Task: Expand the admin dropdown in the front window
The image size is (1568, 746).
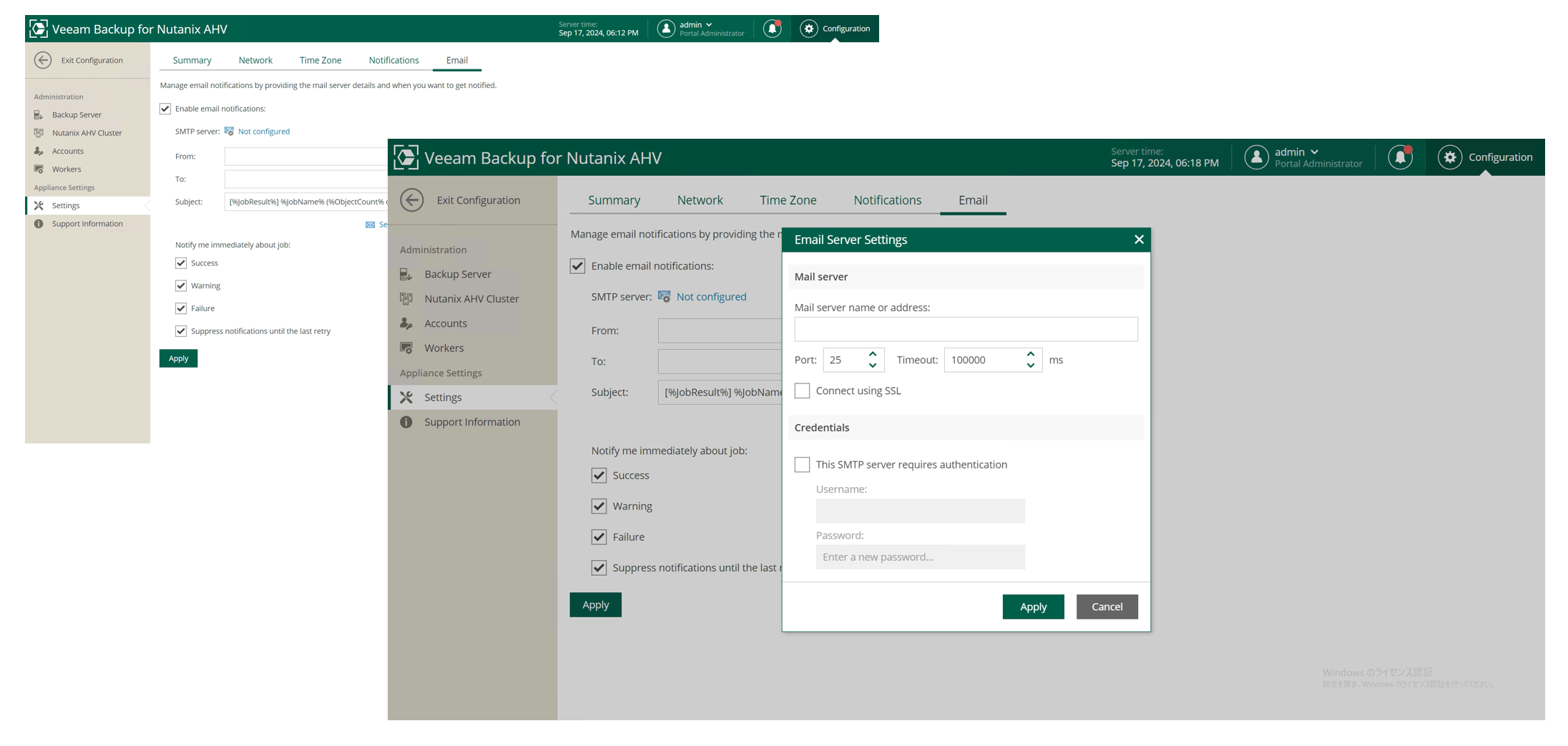Action: 1315,152
